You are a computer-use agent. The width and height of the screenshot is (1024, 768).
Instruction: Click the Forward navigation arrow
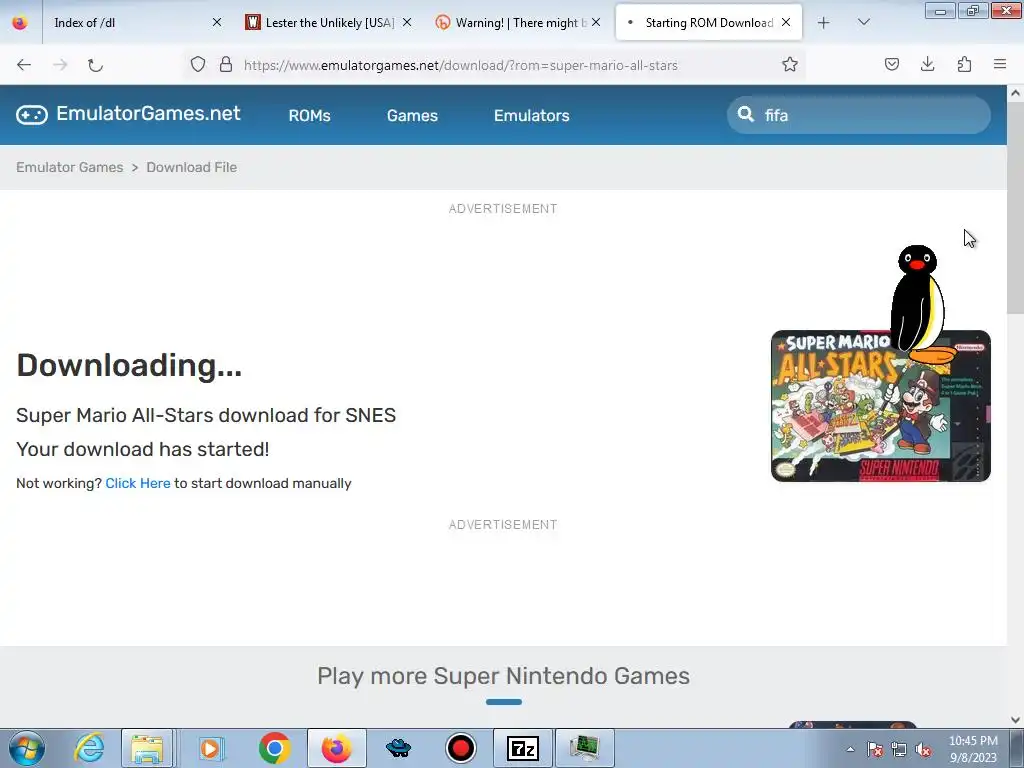click(x=60, y=65)
